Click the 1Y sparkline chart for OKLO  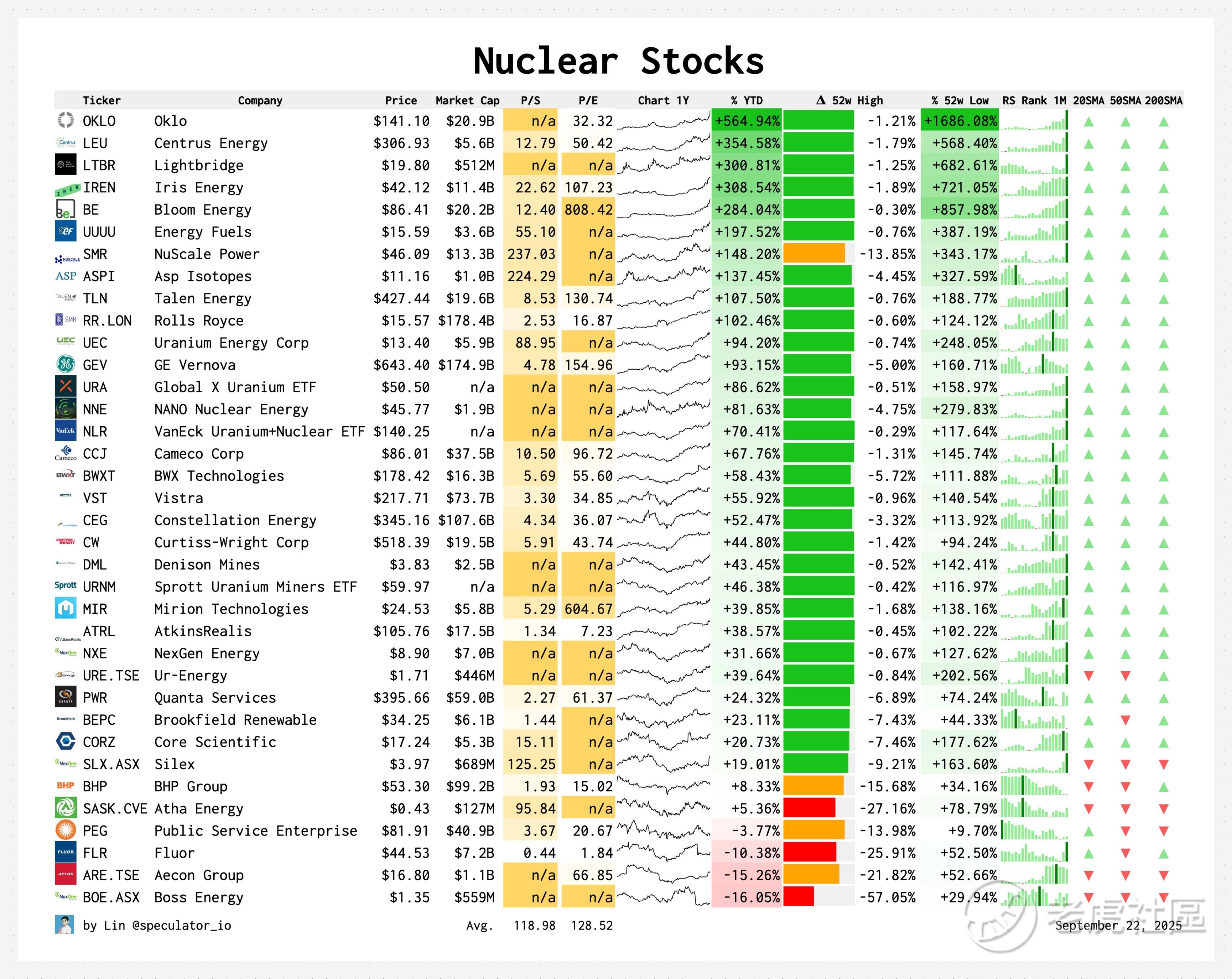664,121
